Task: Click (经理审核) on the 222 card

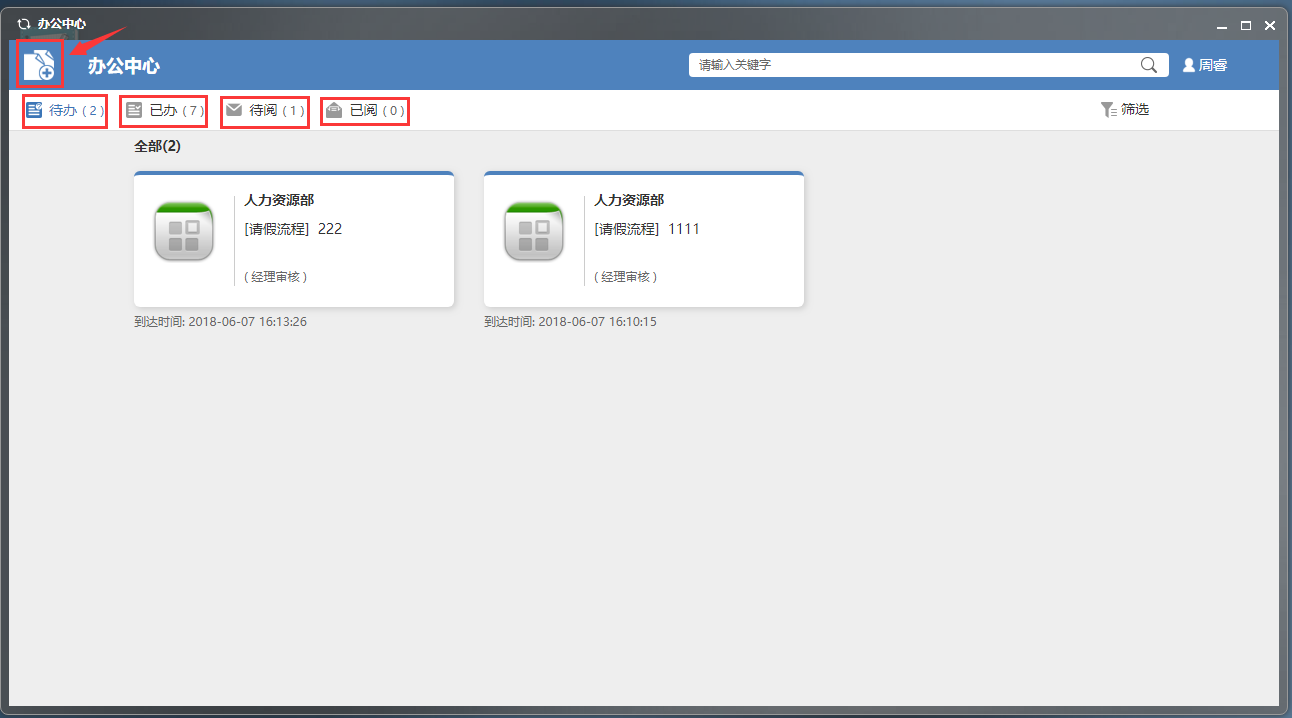Action: click(x=276, y=277)
